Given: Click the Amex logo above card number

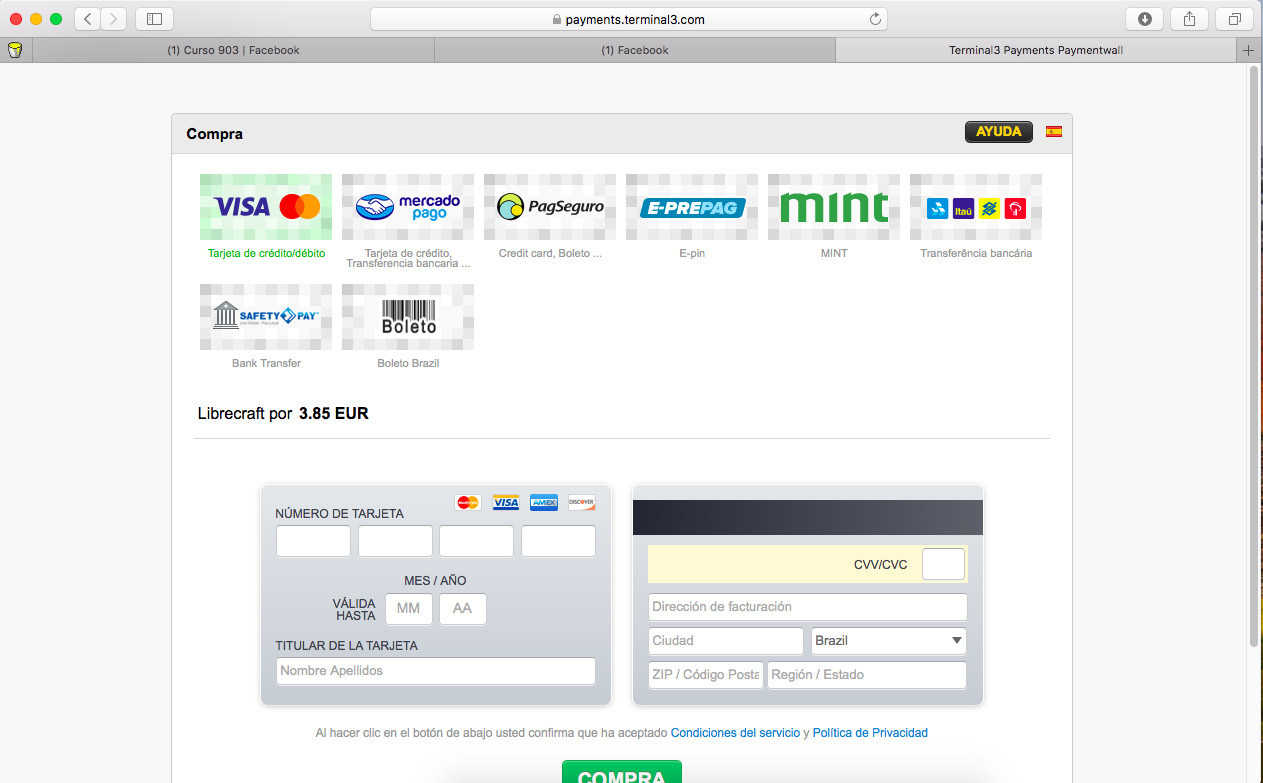Looking at the screenshot, I should pos(544,502).
